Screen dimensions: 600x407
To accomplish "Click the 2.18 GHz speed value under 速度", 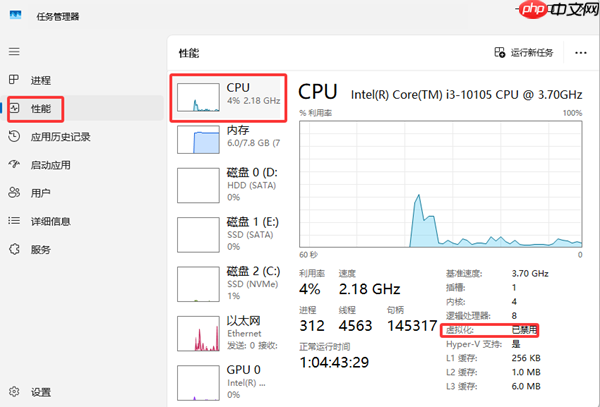I will click(369, 289).
